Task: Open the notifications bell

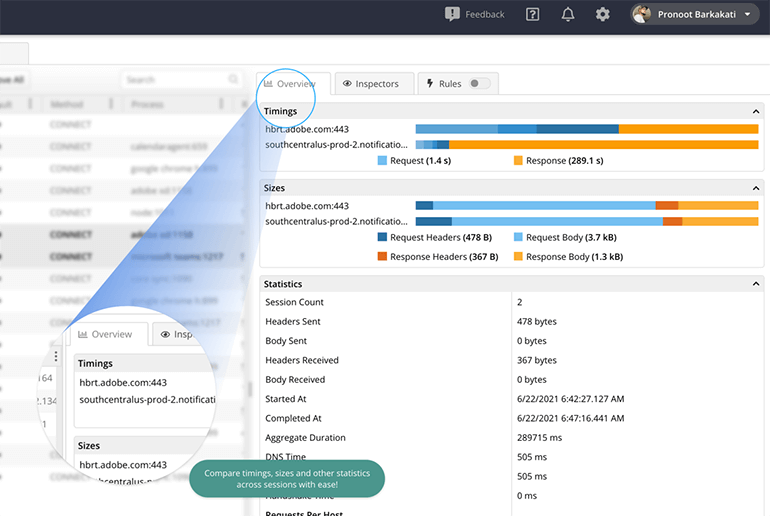Action: (568, 14)
